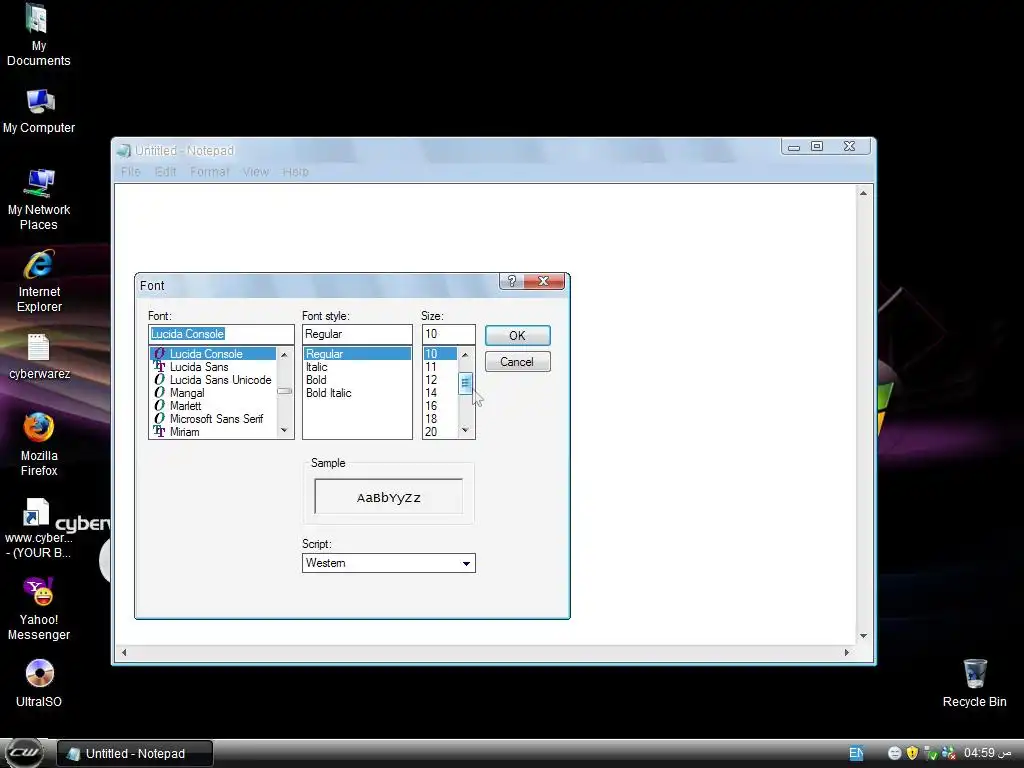Image resolution: width=1024 pixels, height=768 pixels.
Task: Click Notepad vertical scroll-down arrow
Action: coord(863,635)
